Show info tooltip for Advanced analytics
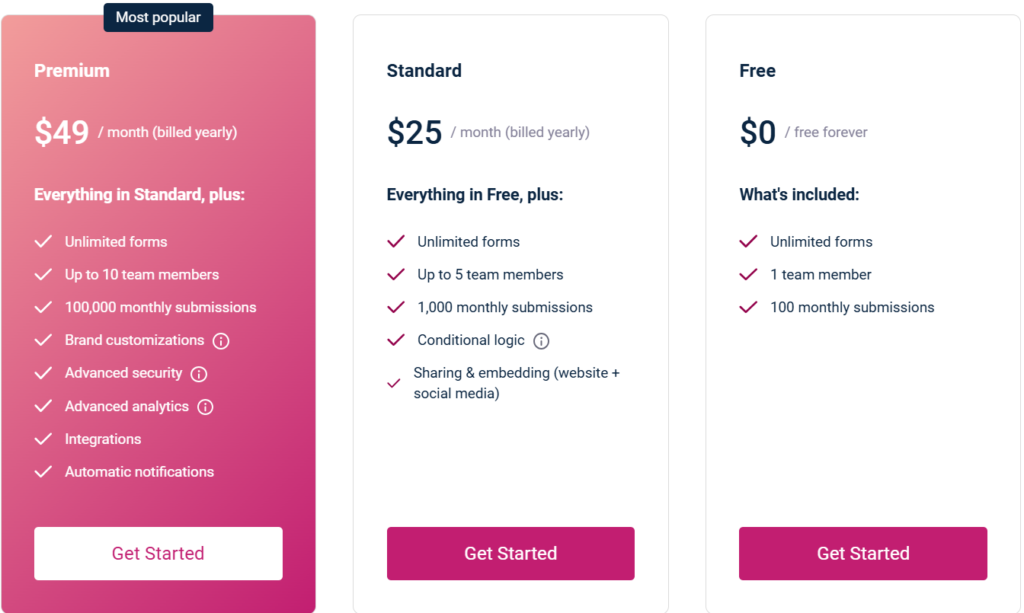Image resolution: width=1024 pixels, height=613 pixels. pyautogui.click(x=205, y=407)
